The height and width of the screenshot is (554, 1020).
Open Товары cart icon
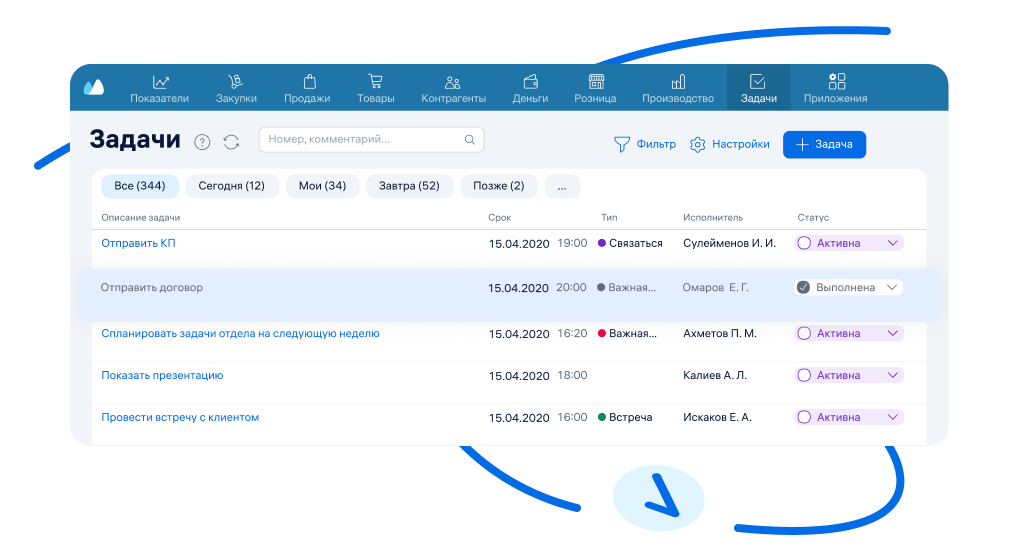click(375, 82)
